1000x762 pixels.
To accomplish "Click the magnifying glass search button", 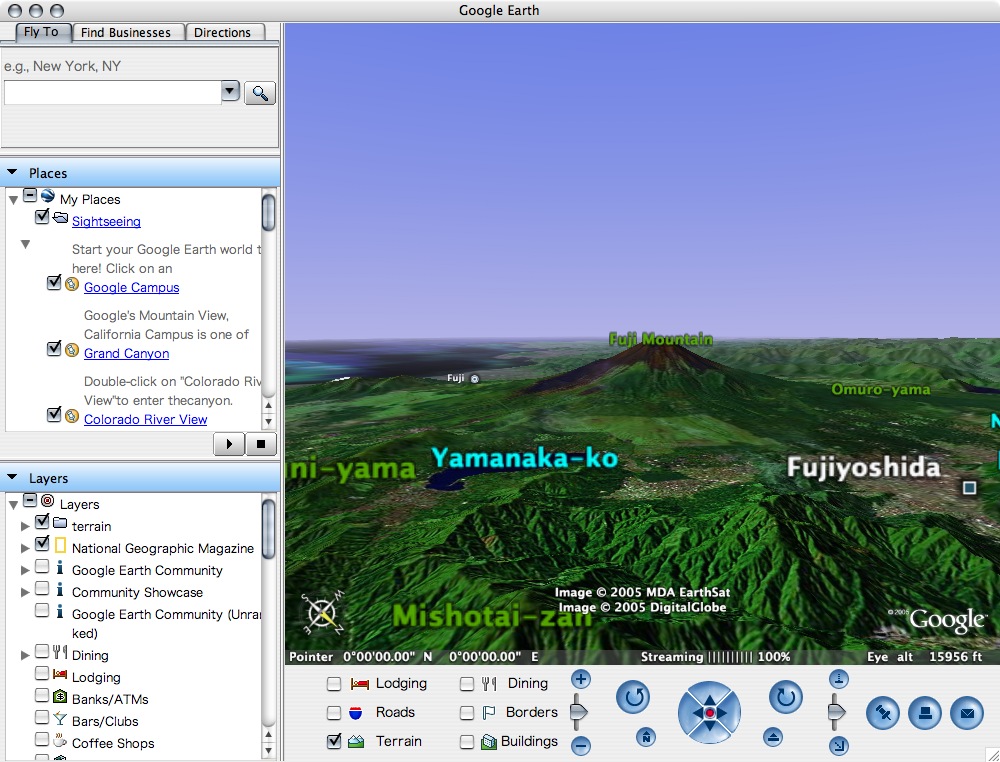I will click(x=260, y=93).
